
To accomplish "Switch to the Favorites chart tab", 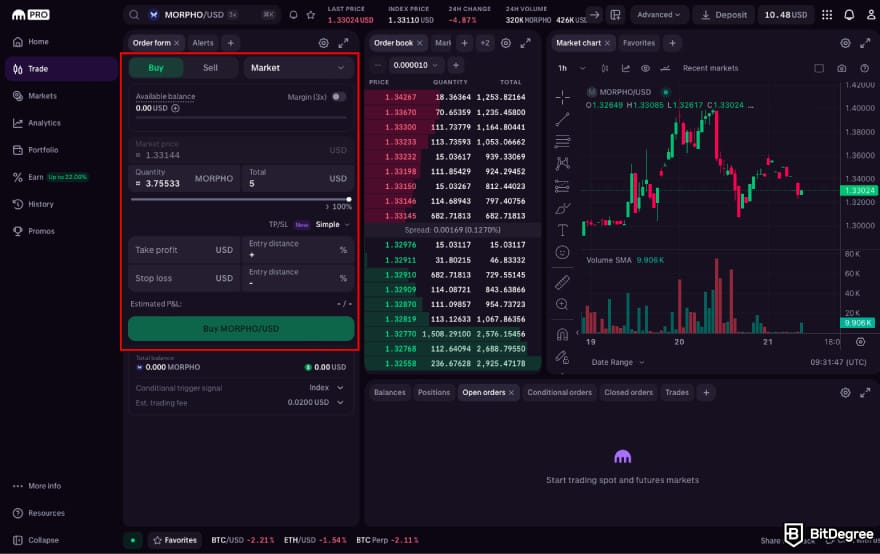I will (639, 43).
